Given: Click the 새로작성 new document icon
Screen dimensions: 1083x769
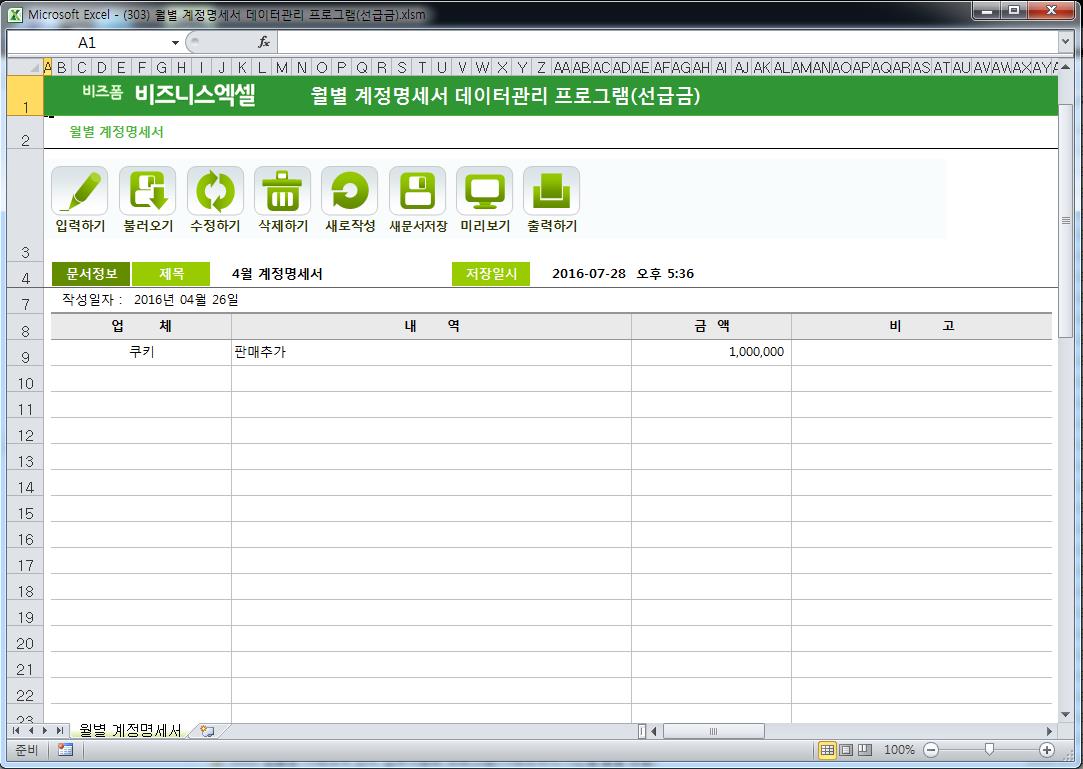Looking at the screenshot, I should 349,191.
